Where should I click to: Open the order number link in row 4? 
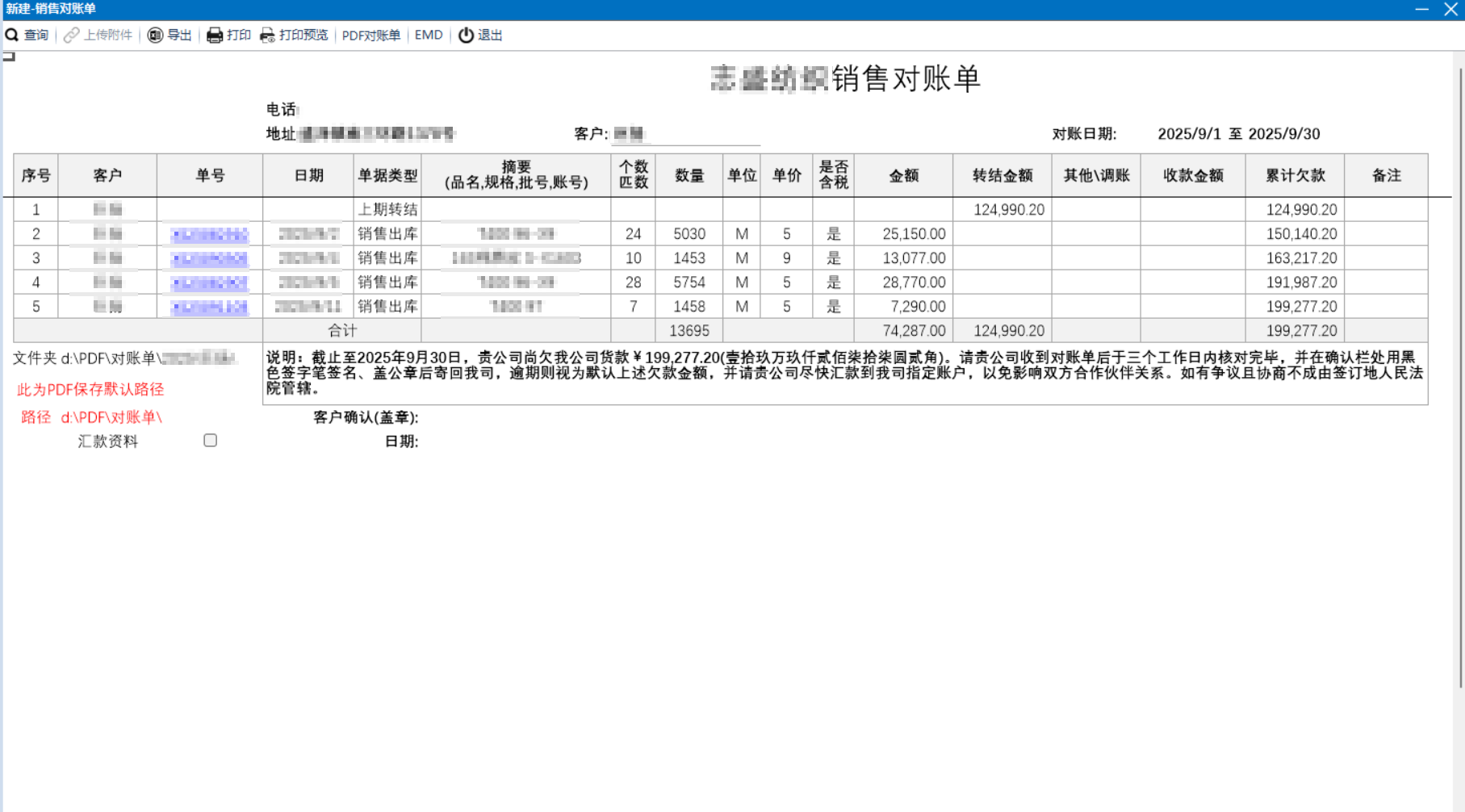(208, 283)
